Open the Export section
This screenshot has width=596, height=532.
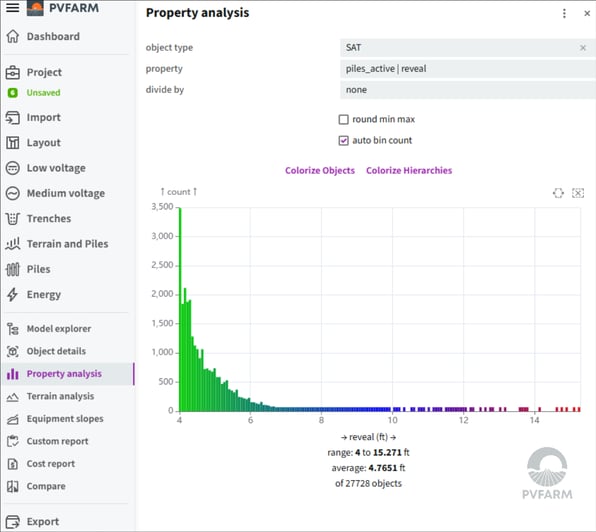43,522
